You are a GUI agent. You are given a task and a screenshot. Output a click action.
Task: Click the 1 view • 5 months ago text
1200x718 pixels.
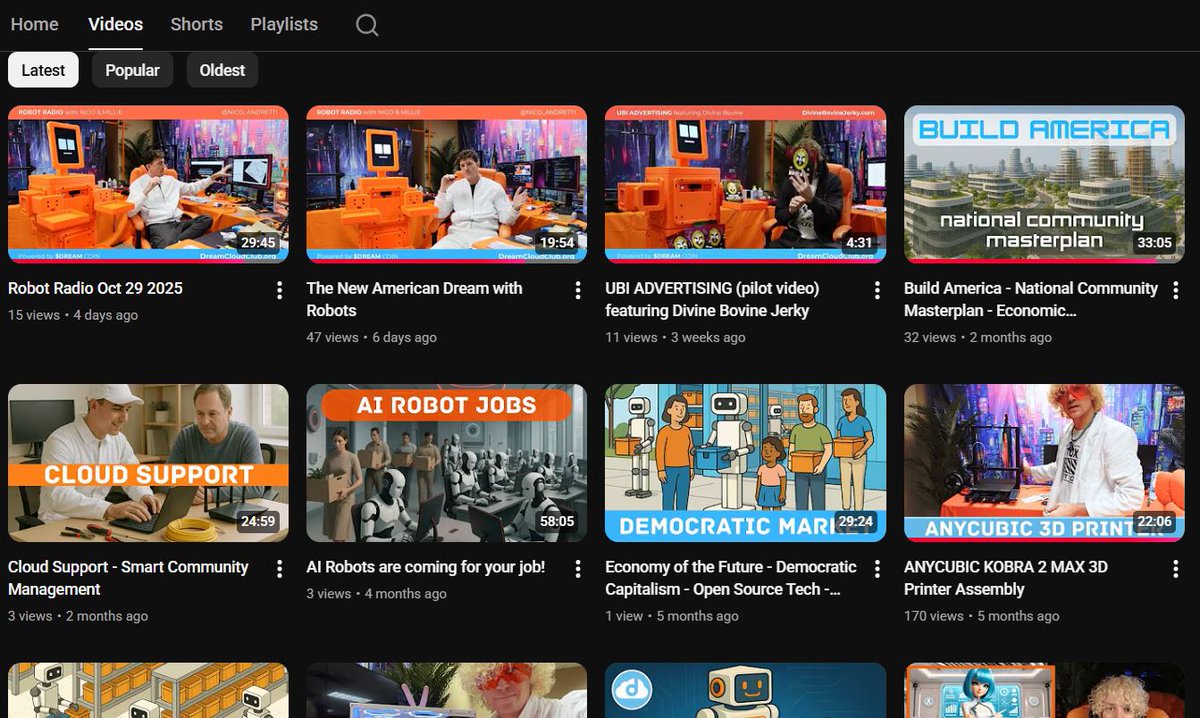tap(672, 616)
